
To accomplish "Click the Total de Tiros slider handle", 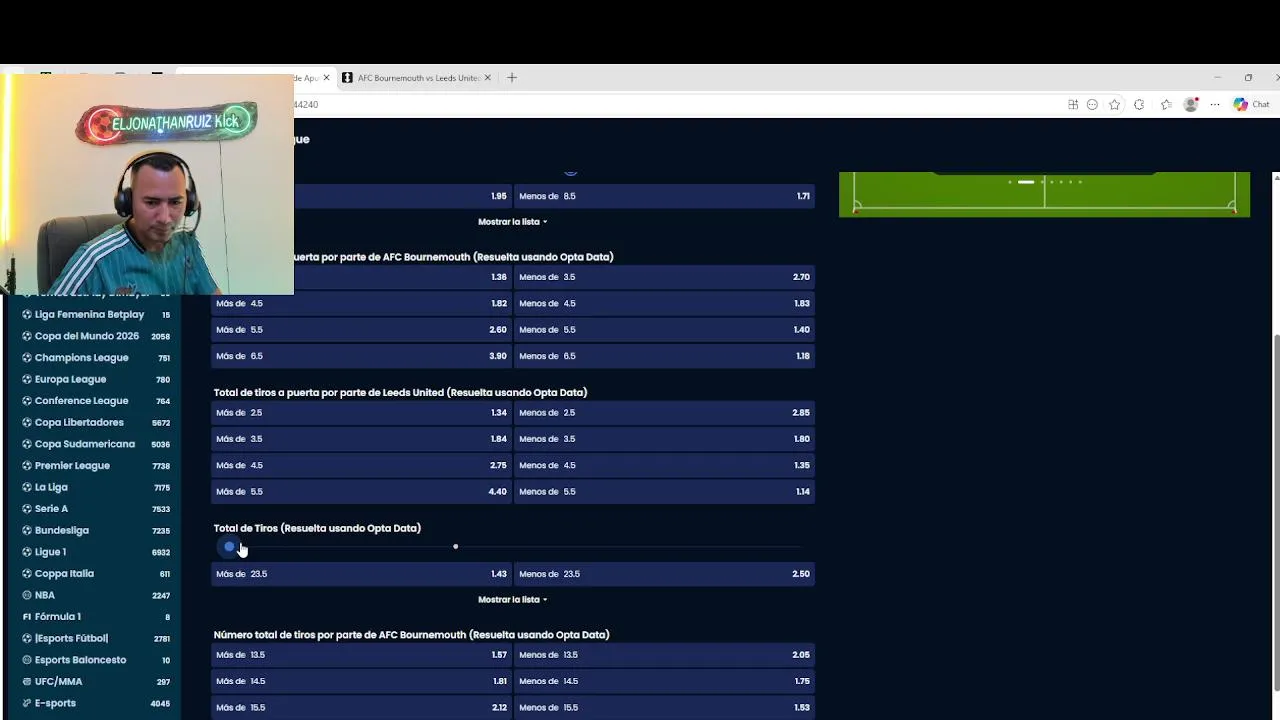I will 230,547.
